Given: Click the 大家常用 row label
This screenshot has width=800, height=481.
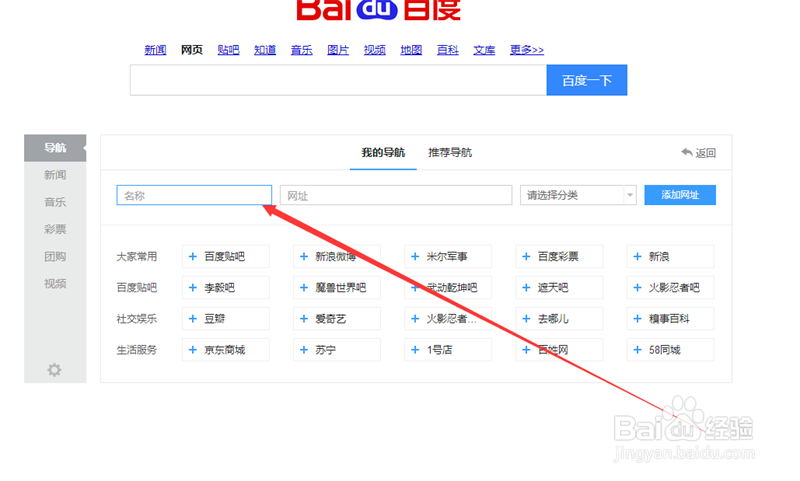Looking at the screenshot, I should pyautogui.click(x=137, y=257).
